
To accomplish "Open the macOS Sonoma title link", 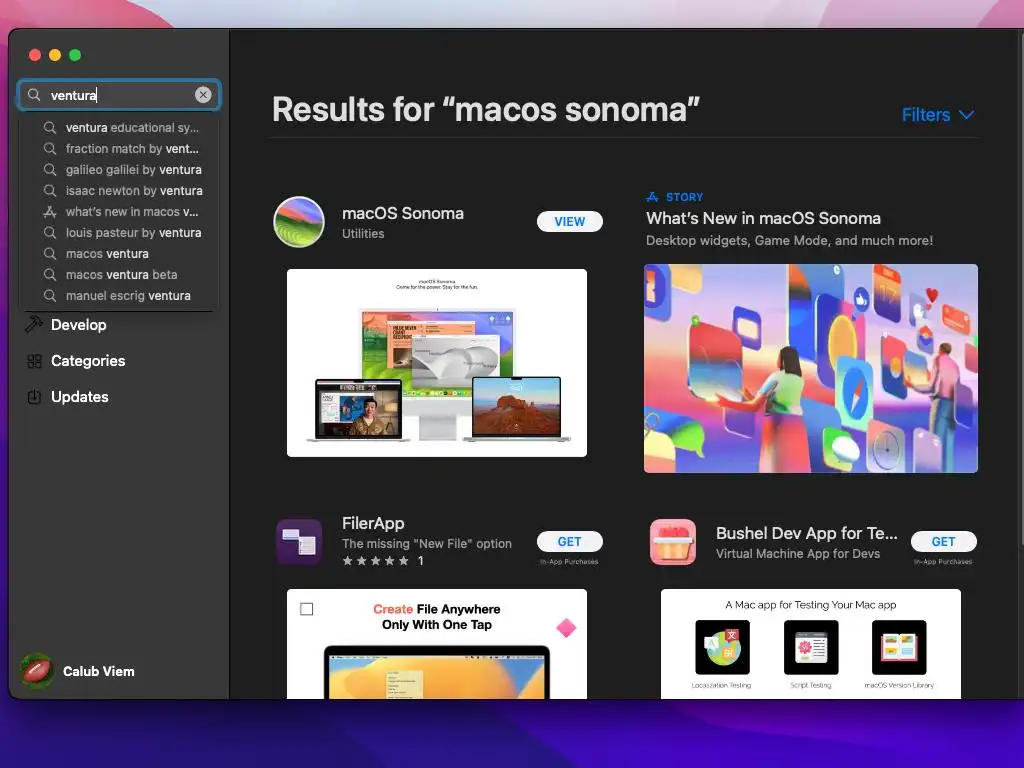I will (403, 214).
